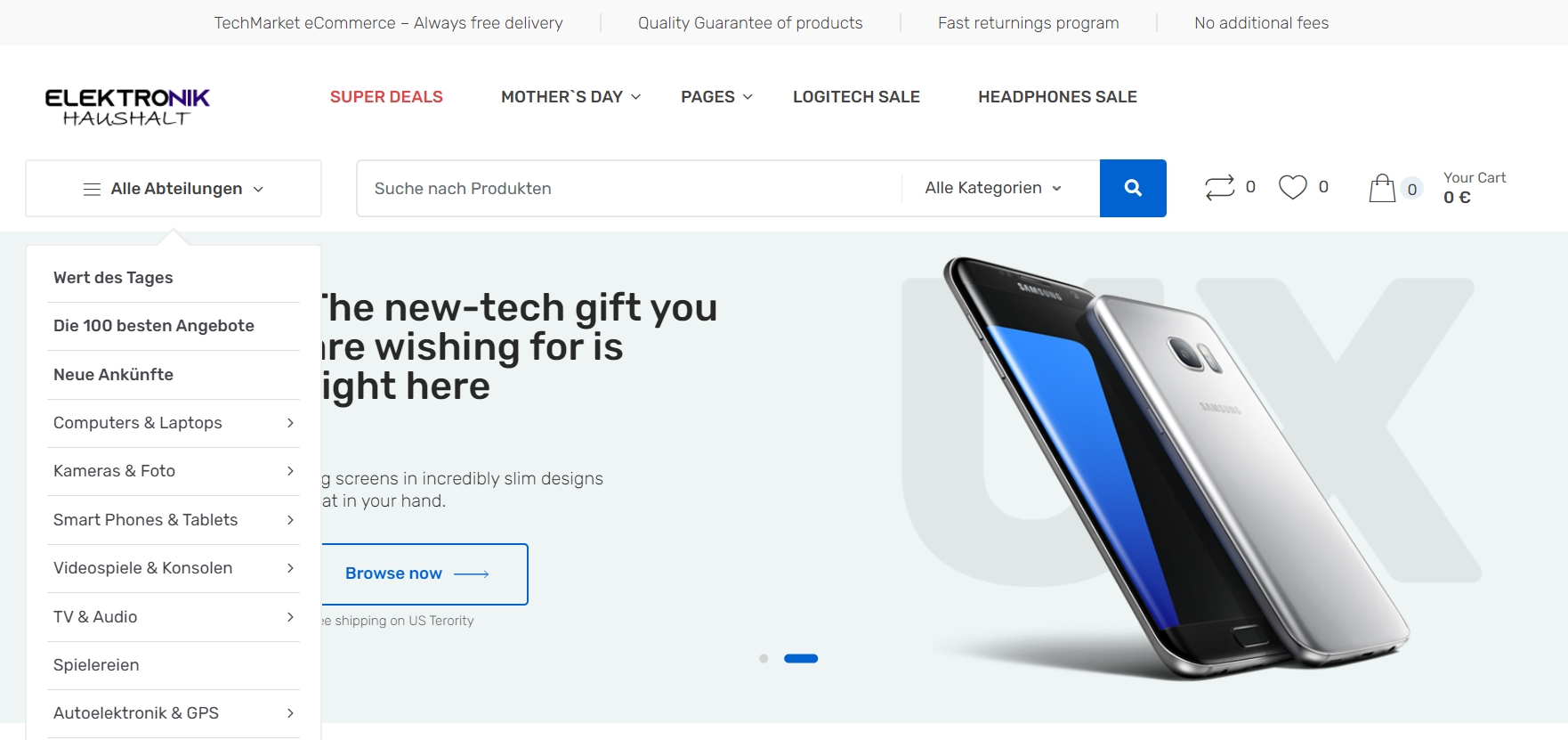This screenshot has height=740, width=1568.
Task: Open the Alle Kategorien dropdown
Action: pyautogui.click(x=993, y=188)
